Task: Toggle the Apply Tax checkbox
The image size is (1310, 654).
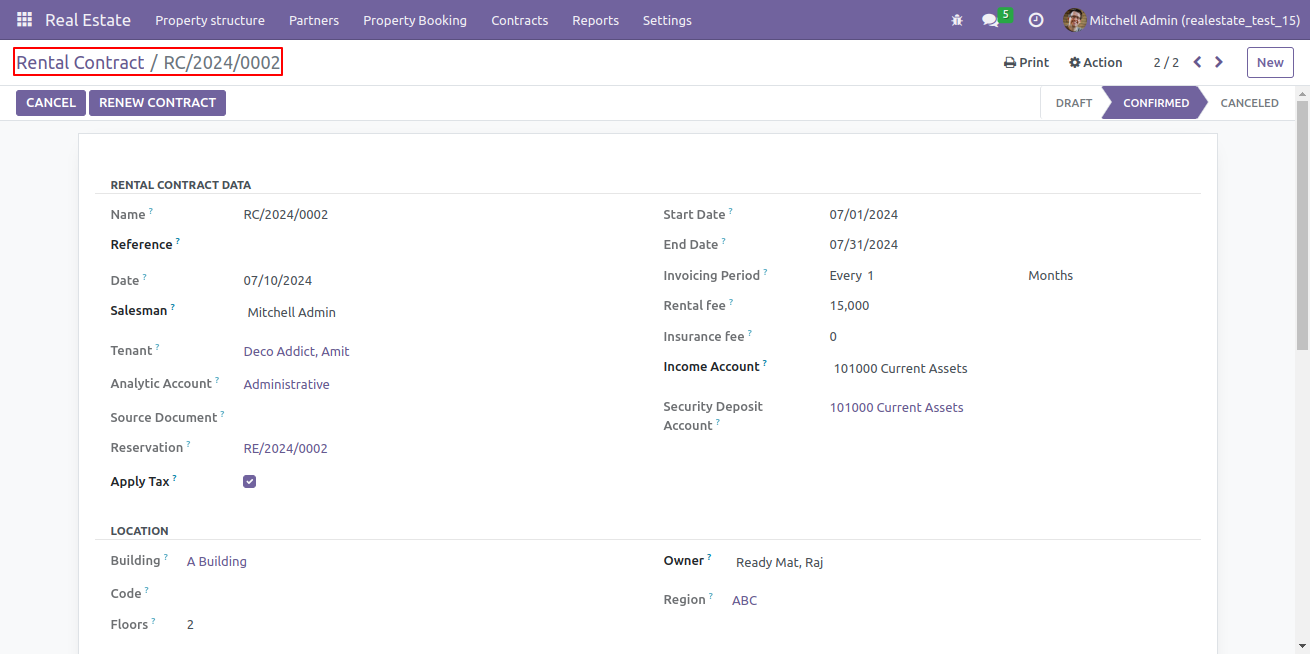Action: [250, 481]
